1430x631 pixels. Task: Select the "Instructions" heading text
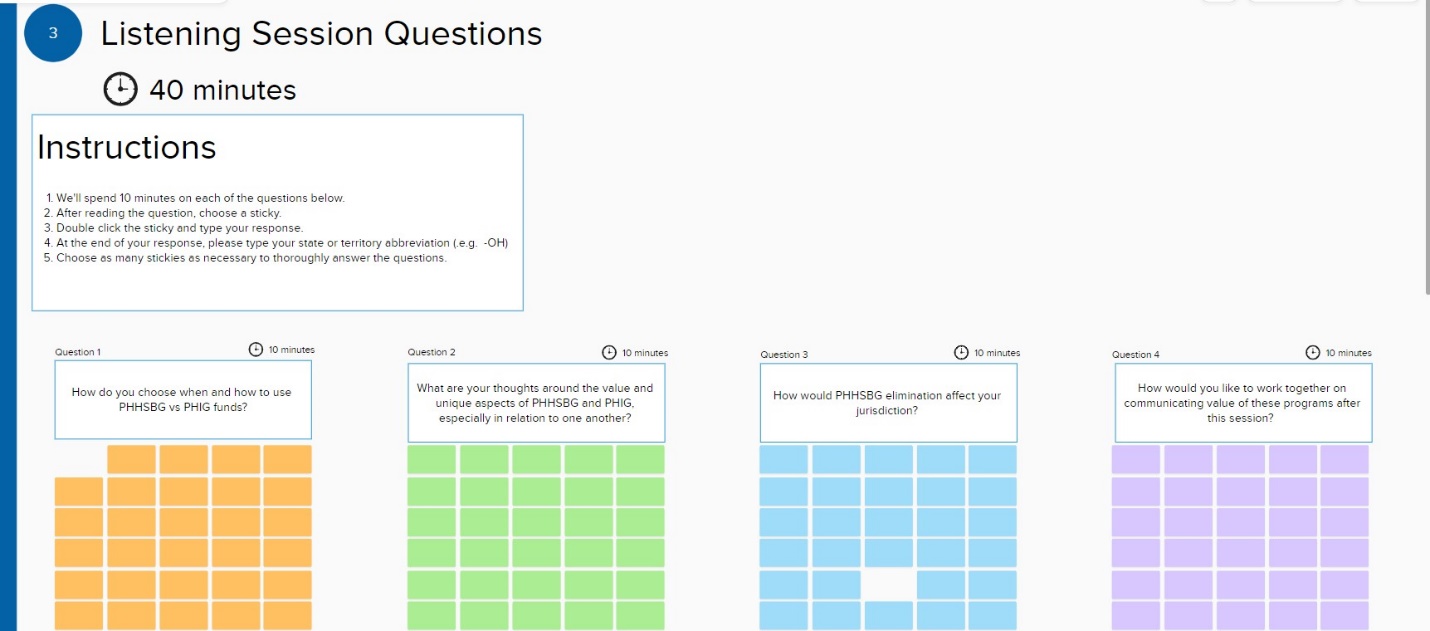127,148
